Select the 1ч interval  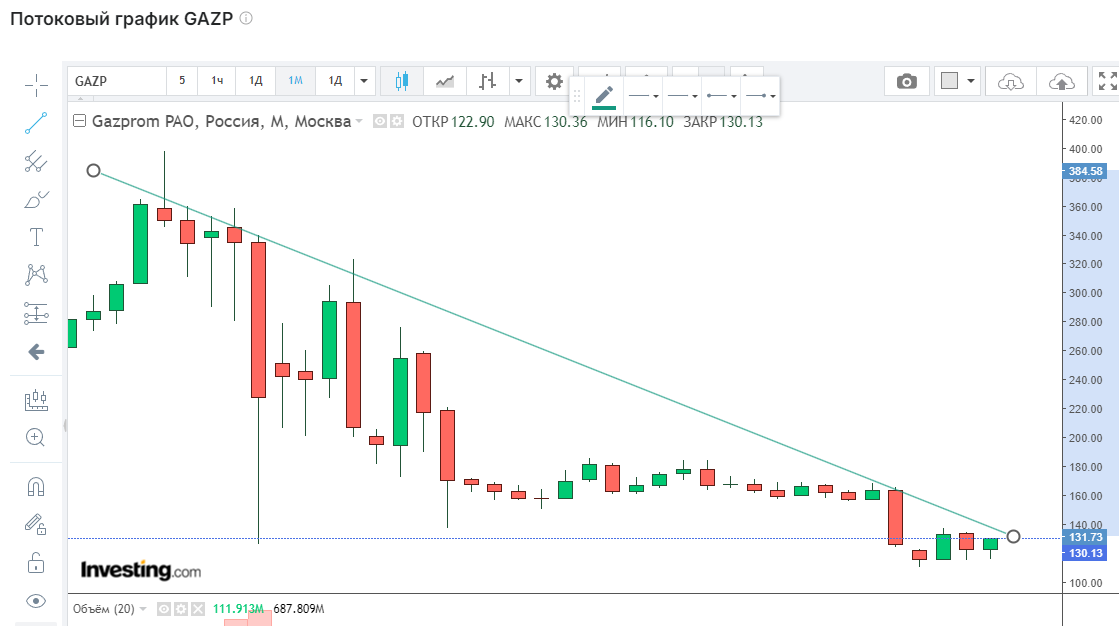coord(217,81)
